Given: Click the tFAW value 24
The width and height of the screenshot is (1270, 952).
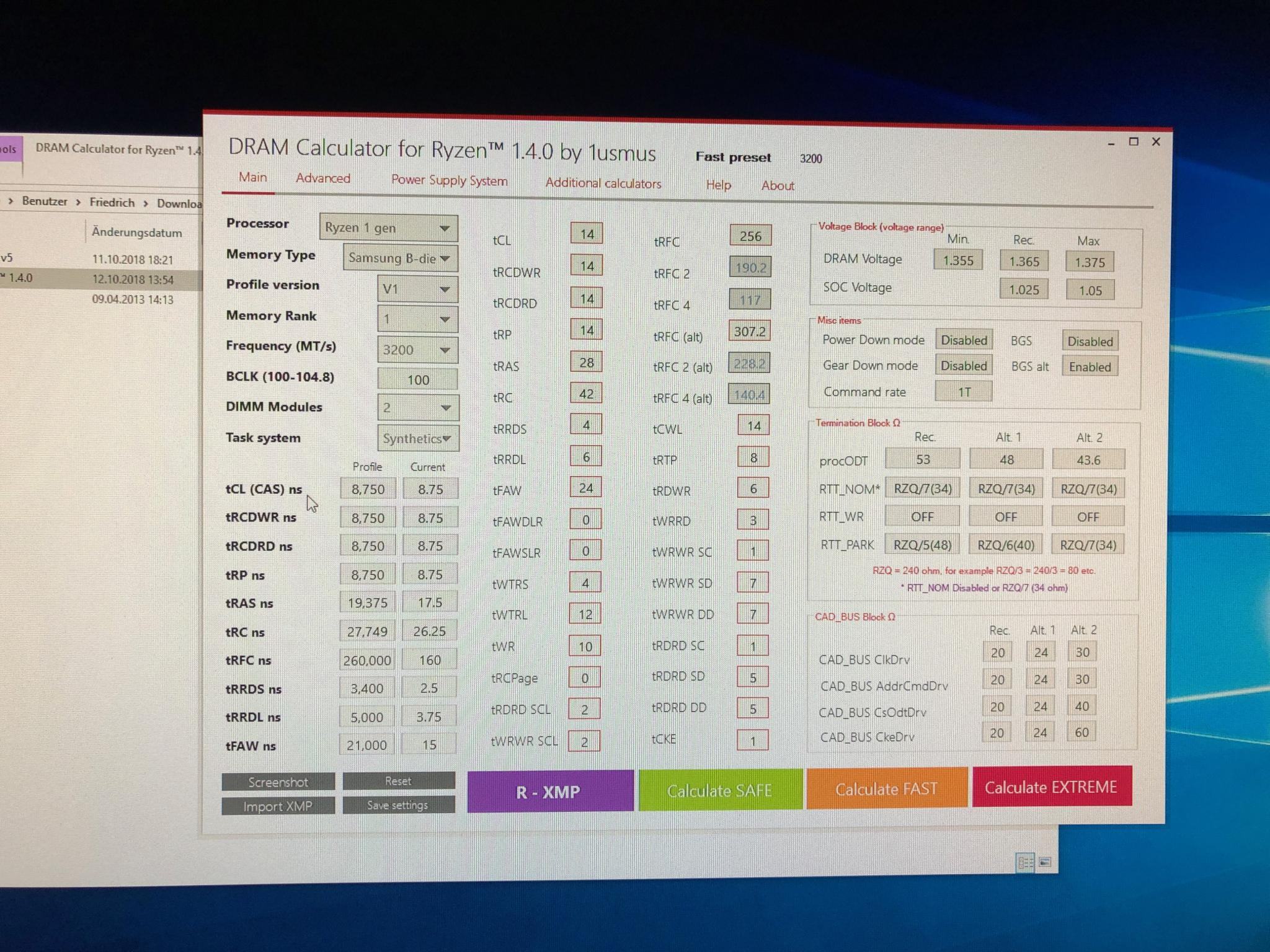Looking at the screenshot, I should [x=586, y=488].
